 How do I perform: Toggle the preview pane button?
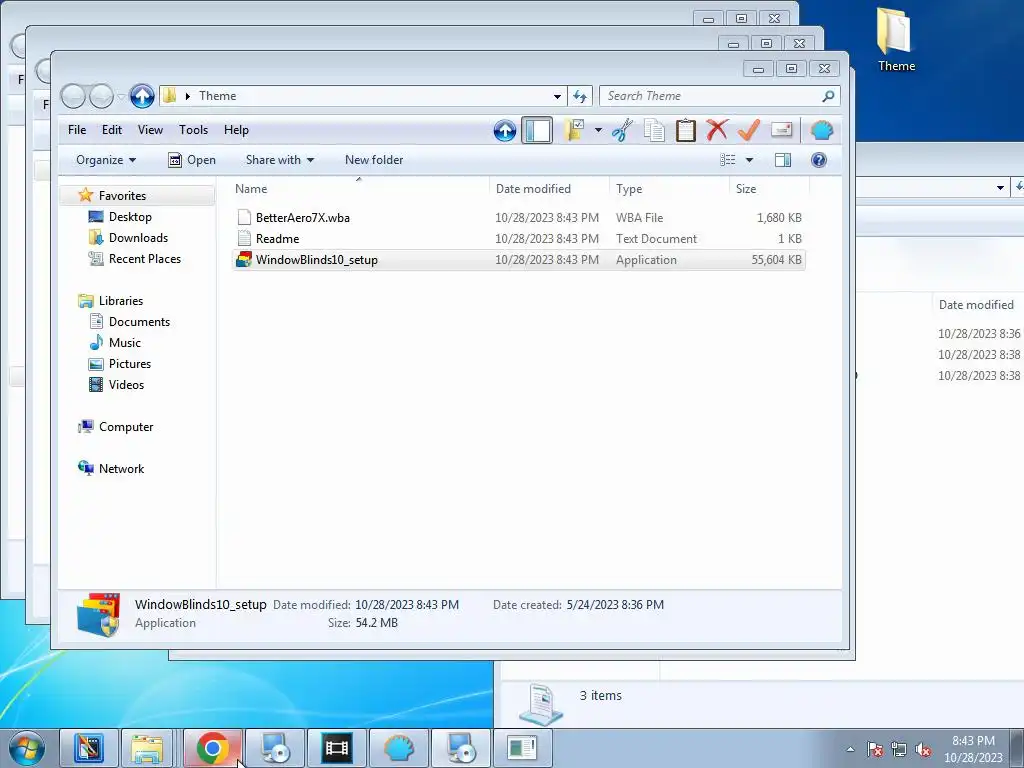(x=782, y=160)
